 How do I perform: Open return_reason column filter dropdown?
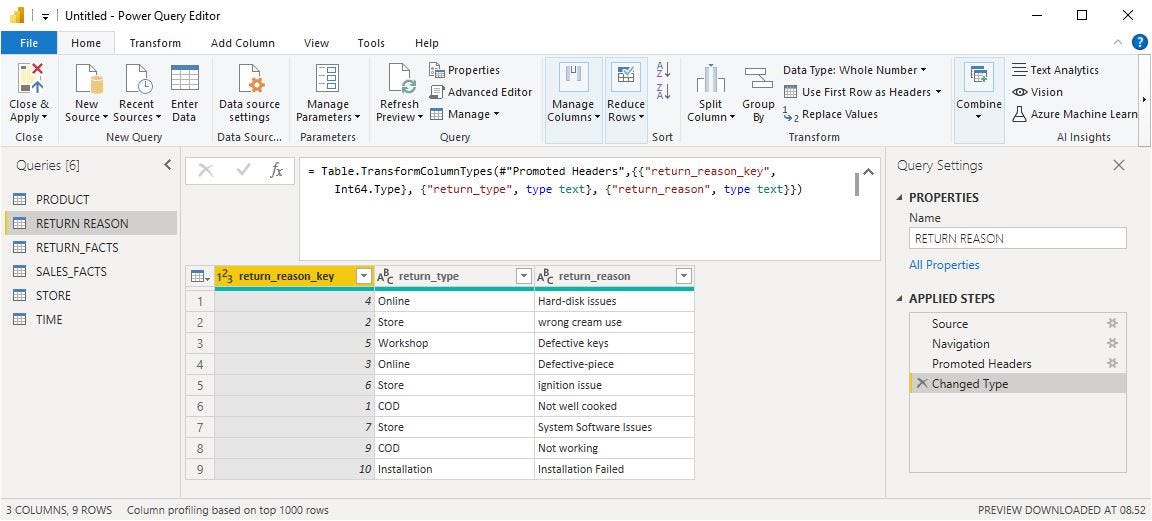click(684, 276)
